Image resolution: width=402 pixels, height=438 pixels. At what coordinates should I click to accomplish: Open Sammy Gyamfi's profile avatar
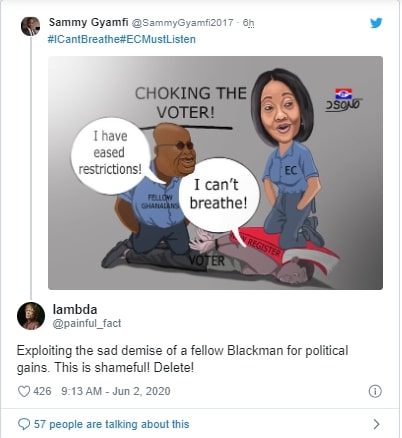pyautogui.click(x=31, y=26)
